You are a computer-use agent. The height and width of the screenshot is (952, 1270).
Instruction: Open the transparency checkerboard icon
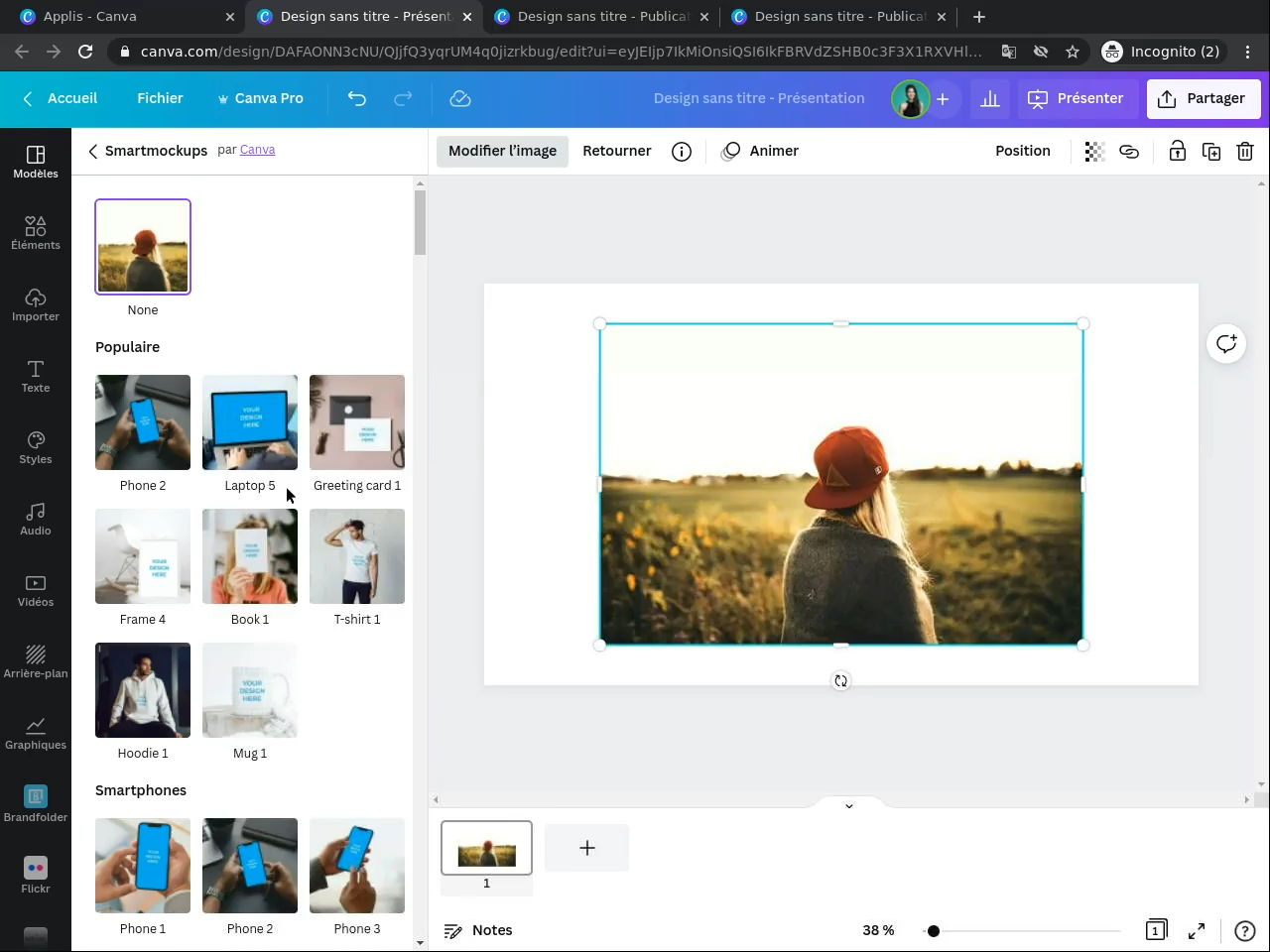click(x=1094, y=151)
